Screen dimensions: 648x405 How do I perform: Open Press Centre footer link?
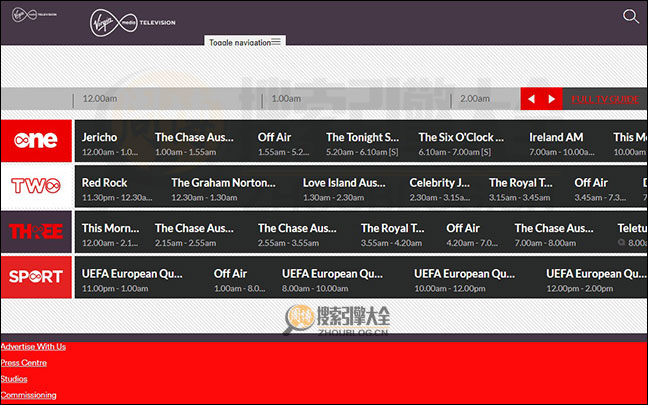pyautogui.click(x=24, y=363)
